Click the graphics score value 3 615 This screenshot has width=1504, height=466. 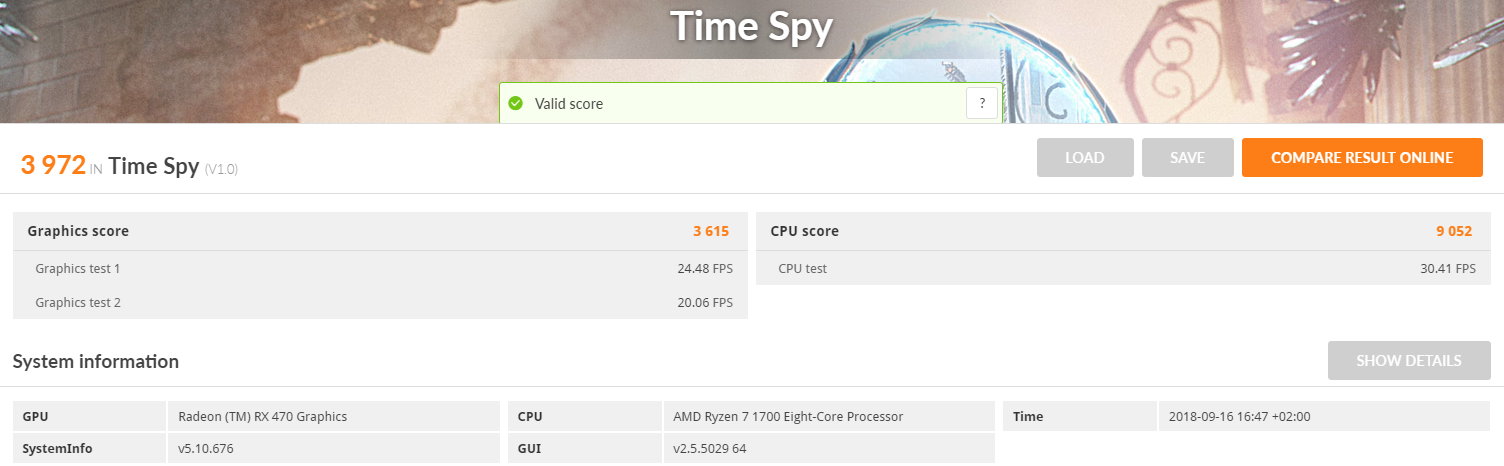[711, 231]
